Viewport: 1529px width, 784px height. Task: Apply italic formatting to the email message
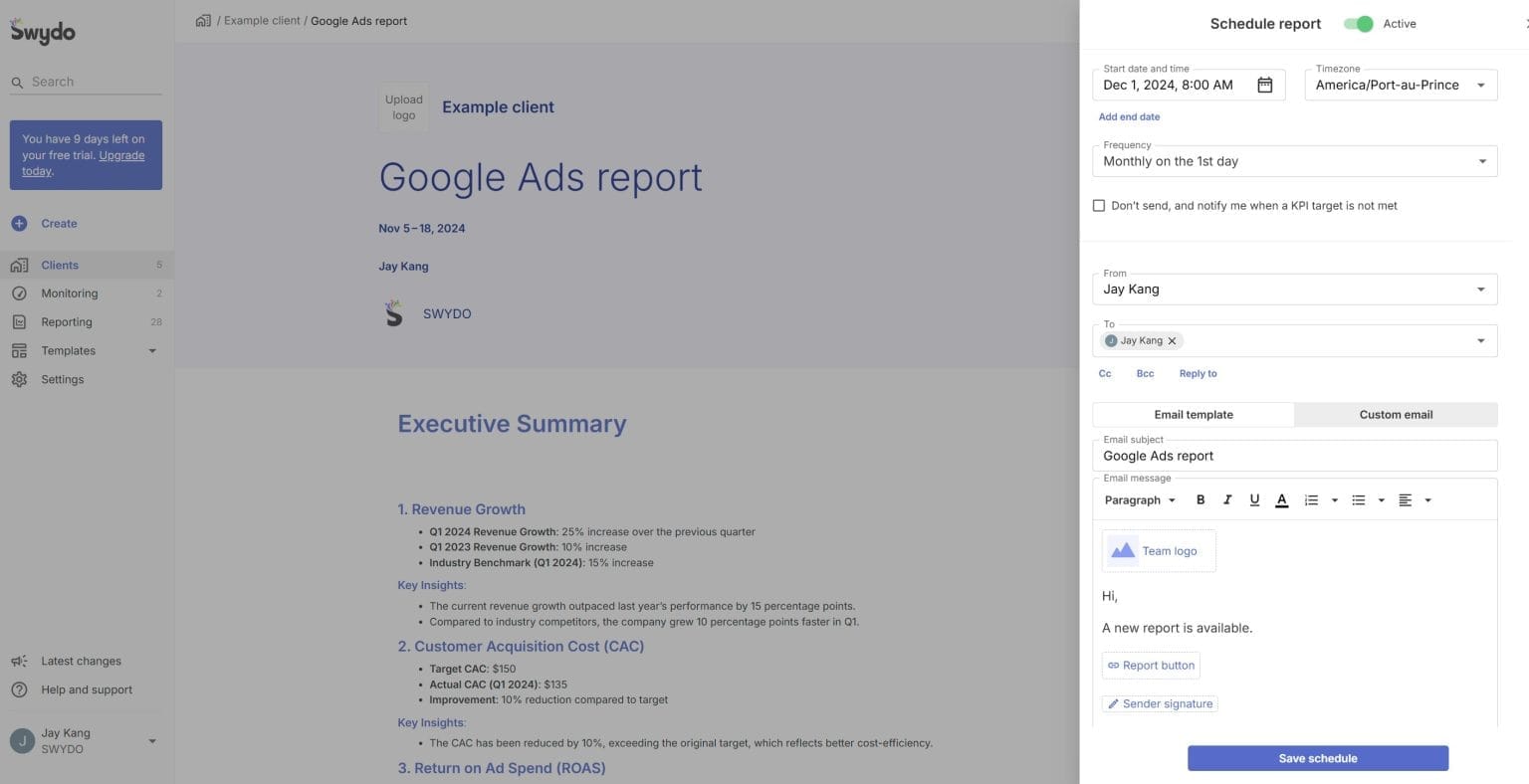[1227, 499]
